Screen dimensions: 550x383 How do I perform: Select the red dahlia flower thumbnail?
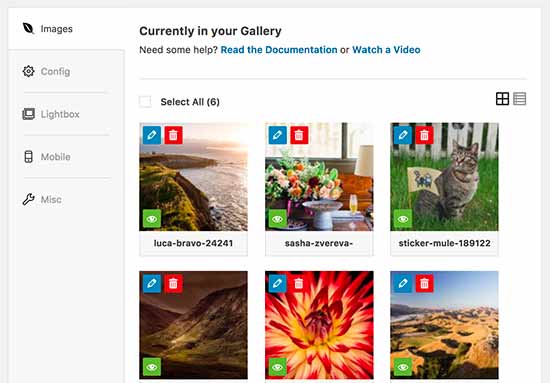(319, 325)
